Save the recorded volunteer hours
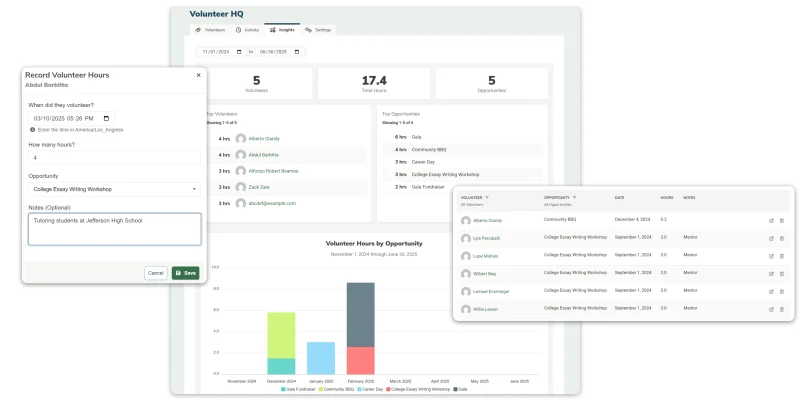This screenshot has height=404, width=800. coord(186,273)
